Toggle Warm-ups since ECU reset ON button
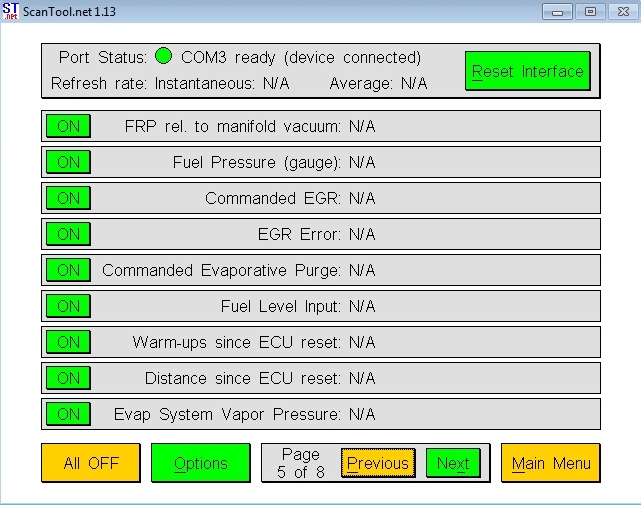The image size is (641, 505). [68, 342]
